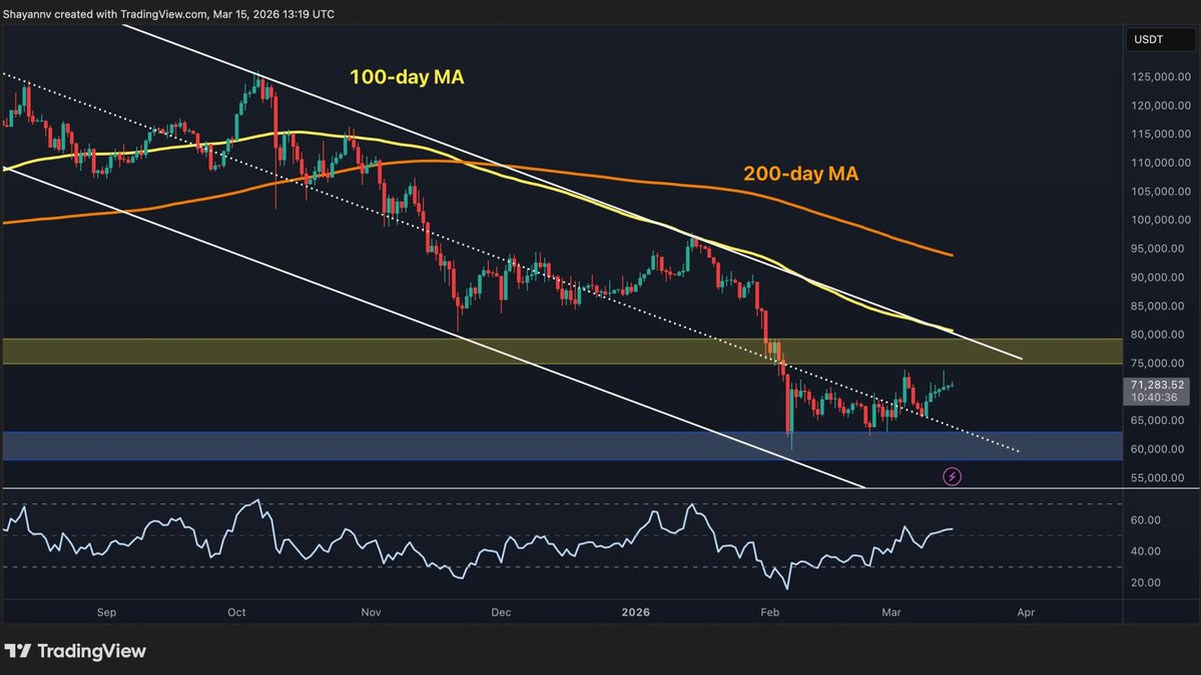Click the RSI 60.00 axis label
The image size is (1201, 675).
1146,520
